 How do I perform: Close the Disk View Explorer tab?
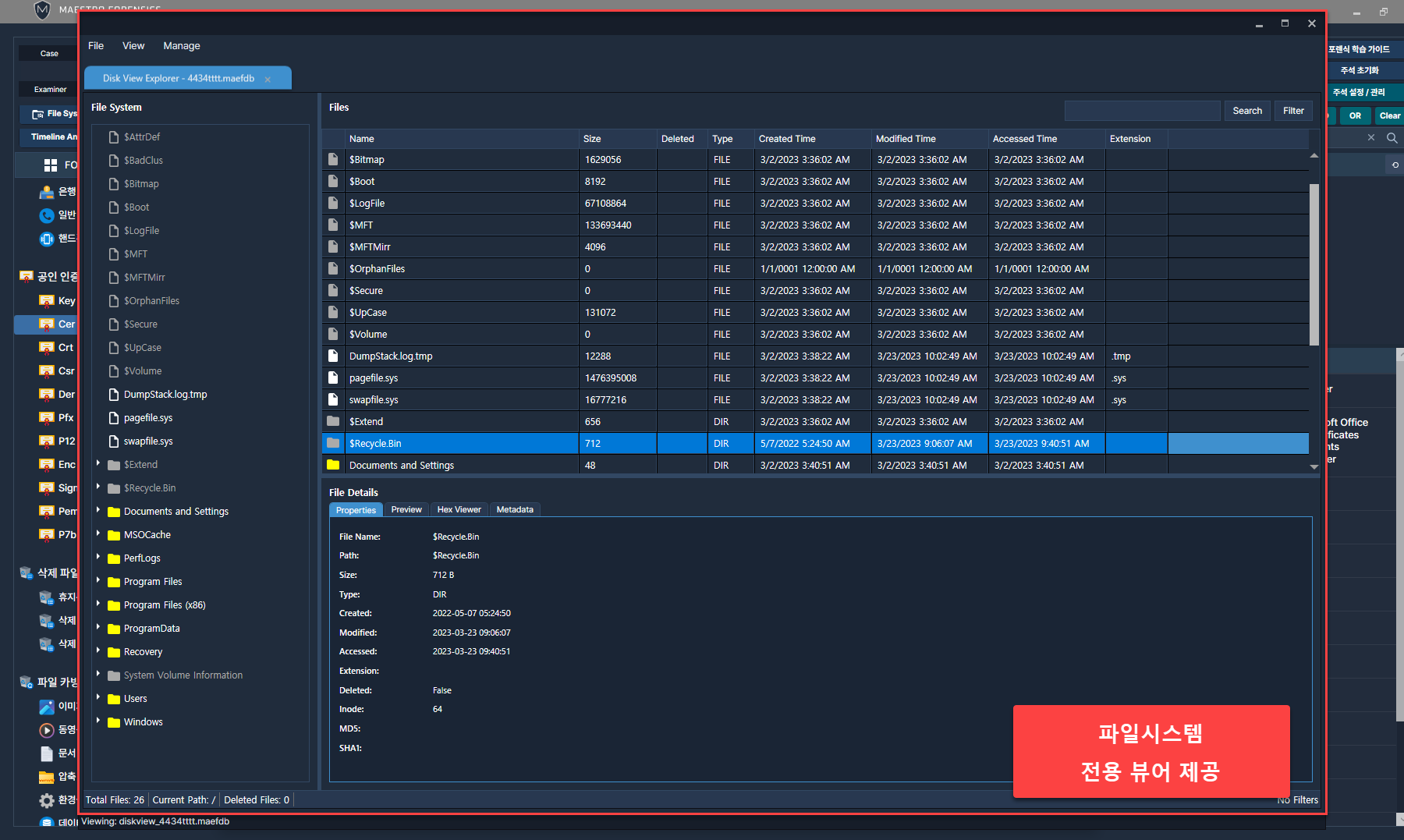coord(268,80)
